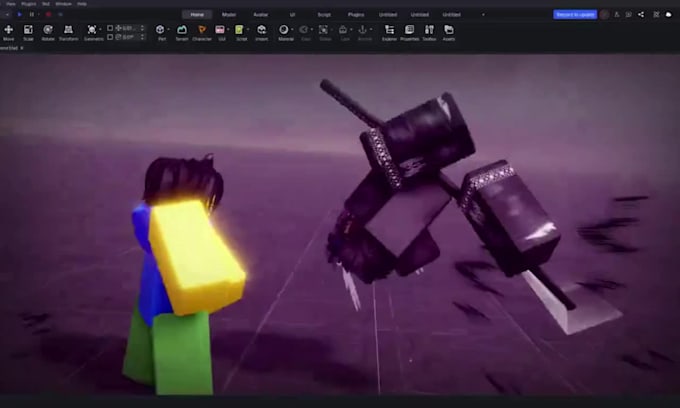Switch to the Avatar tab

coord(261,15)
